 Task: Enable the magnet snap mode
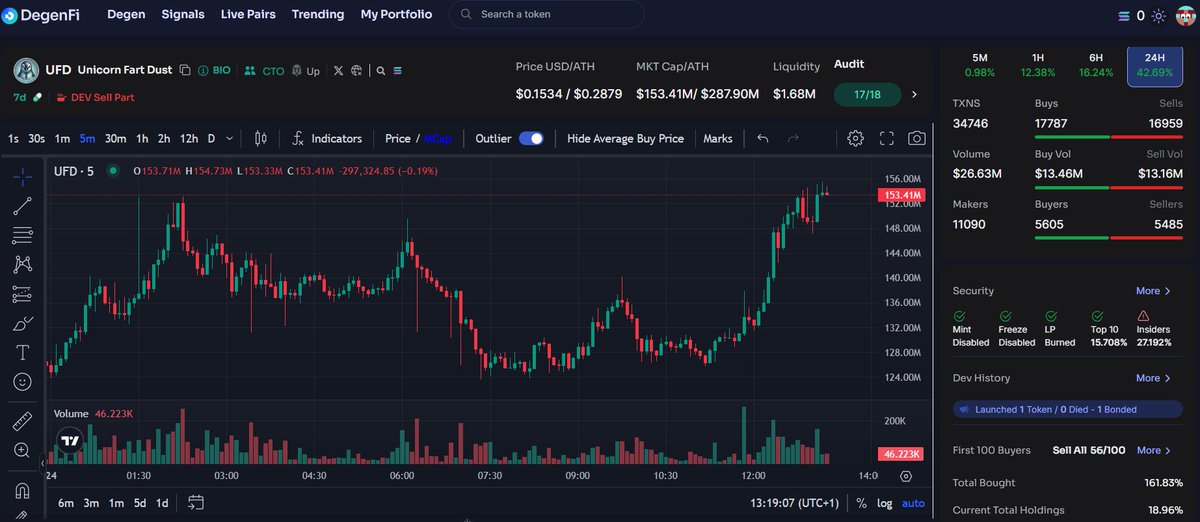22,491
